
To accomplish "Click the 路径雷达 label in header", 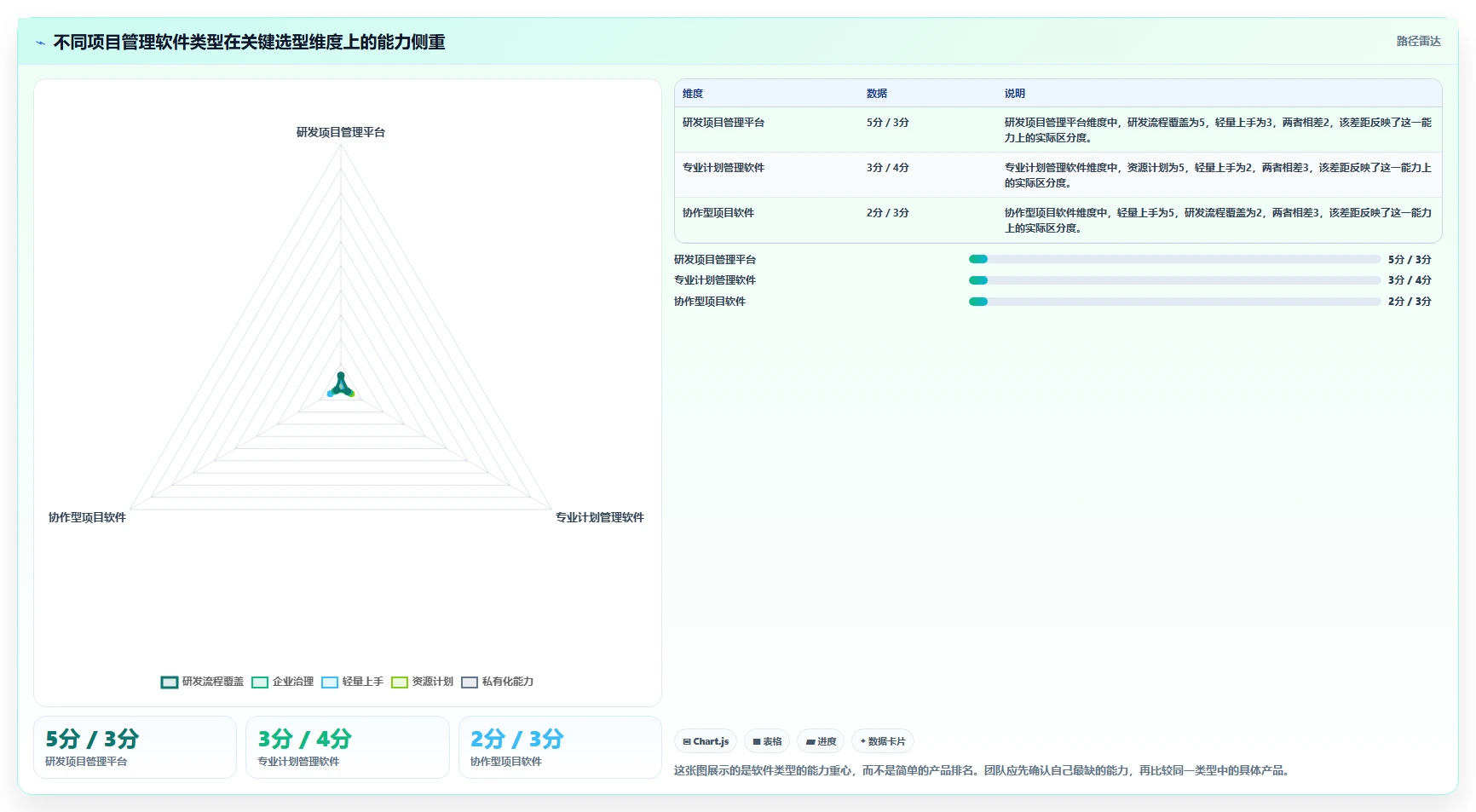I will coord(1418,41).
